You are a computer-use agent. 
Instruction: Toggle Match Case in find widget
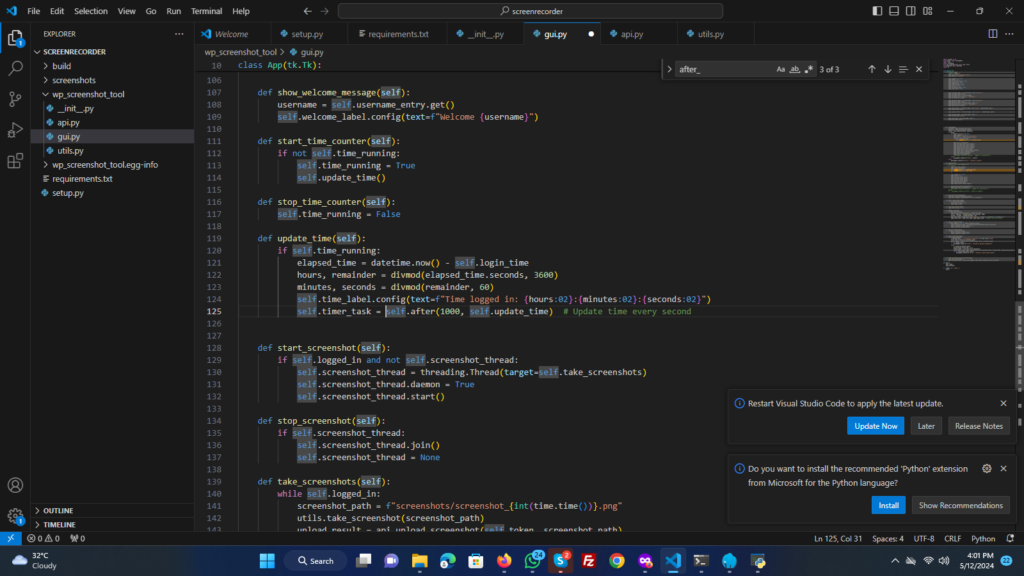coord(781,69)
